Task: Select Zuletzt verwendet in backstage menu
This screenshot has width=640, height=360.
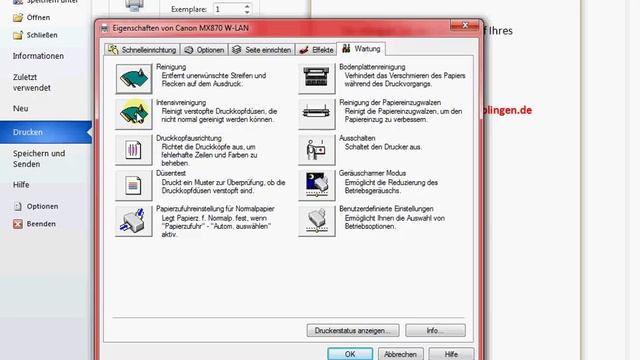Action: (x=32, y=82)
